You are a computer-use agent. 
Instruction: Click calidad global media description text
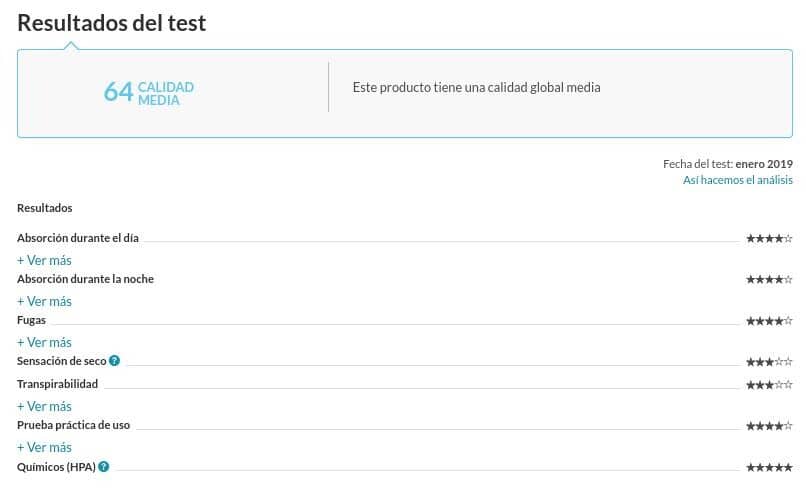click(x=477, y=87)
